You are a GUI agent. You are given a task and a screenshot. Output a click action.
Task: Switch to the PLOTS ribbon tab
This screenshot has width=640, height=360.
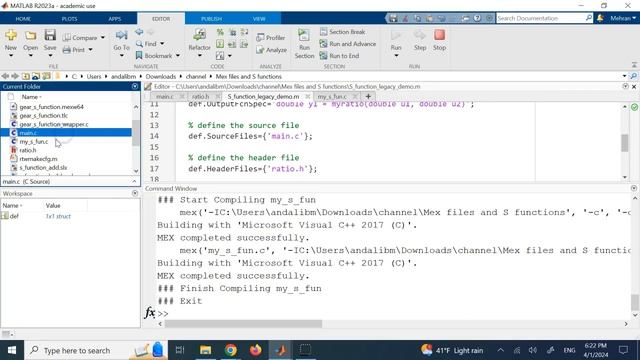(69, 19)
